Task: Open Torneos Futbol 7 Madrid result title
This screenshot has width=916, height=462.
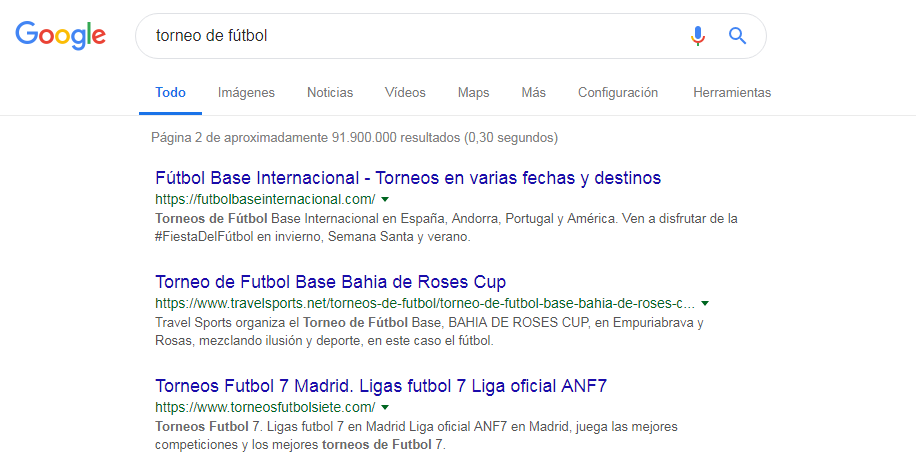Action: 381,385
